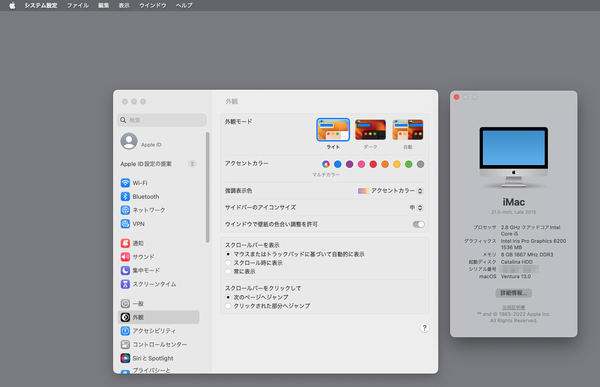Toggle ウインドウで壁紙の色合い調整を許可 switch
The image size is (600, 387).
pyautogui.click(x=419, y=224)
